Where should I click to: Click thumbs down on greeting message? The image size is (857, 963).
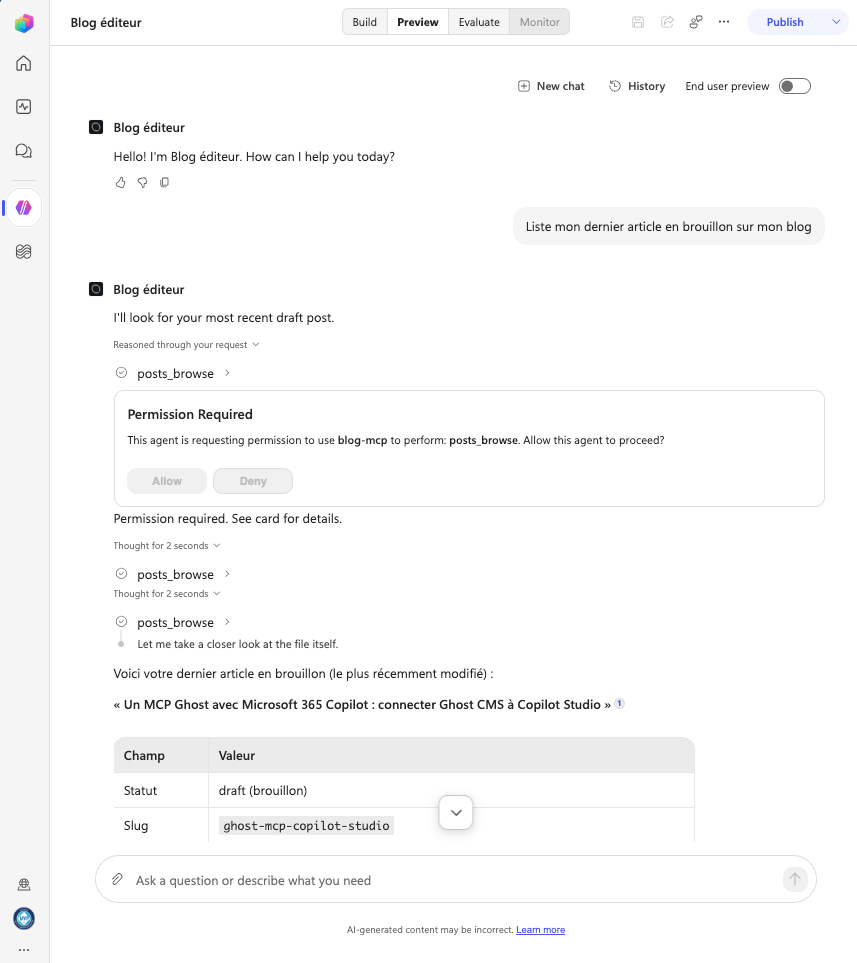[x=143, y=182]
